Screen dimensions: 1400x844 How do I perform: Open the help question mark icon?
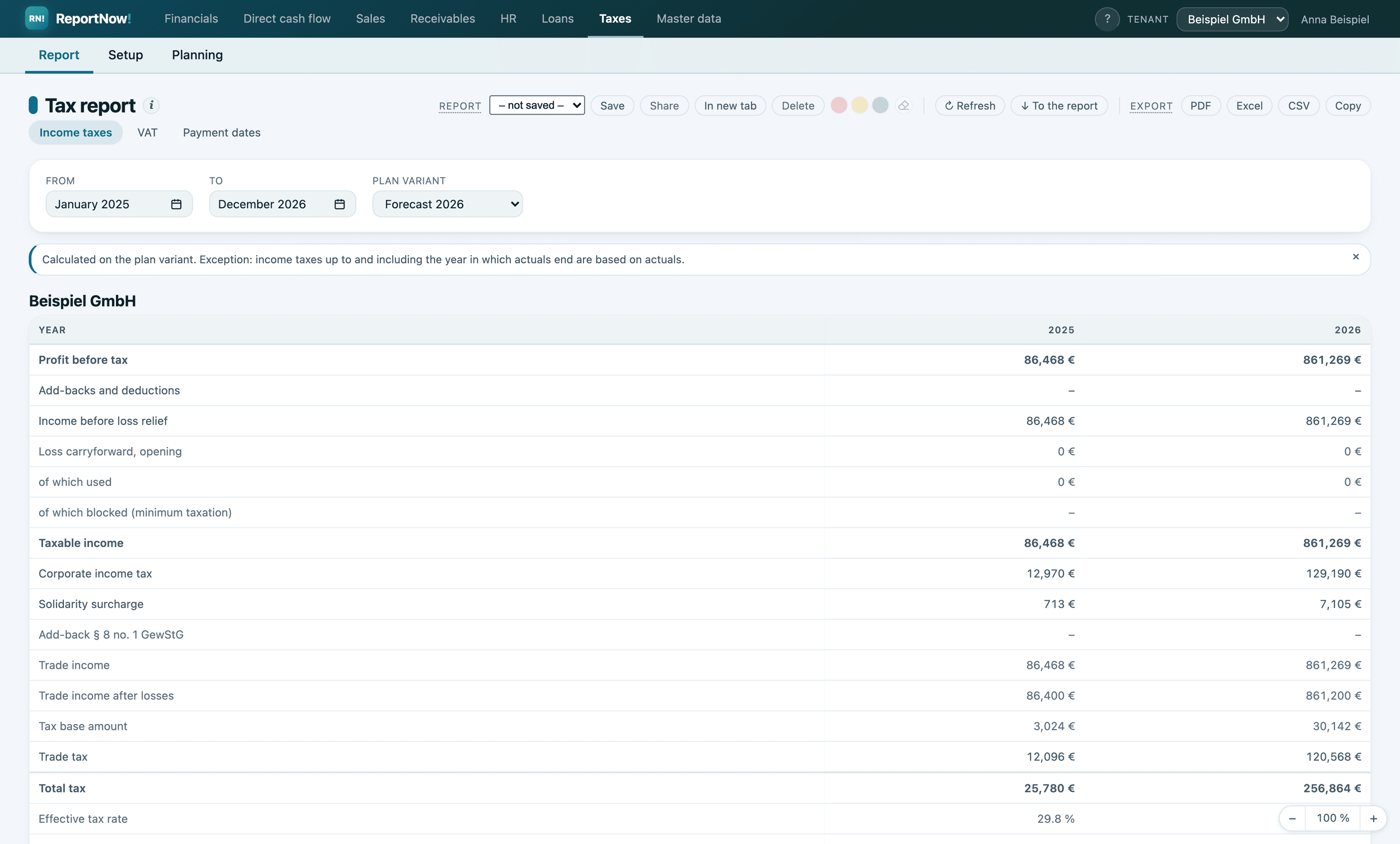pyautogui.click(x=1107, y=19)
